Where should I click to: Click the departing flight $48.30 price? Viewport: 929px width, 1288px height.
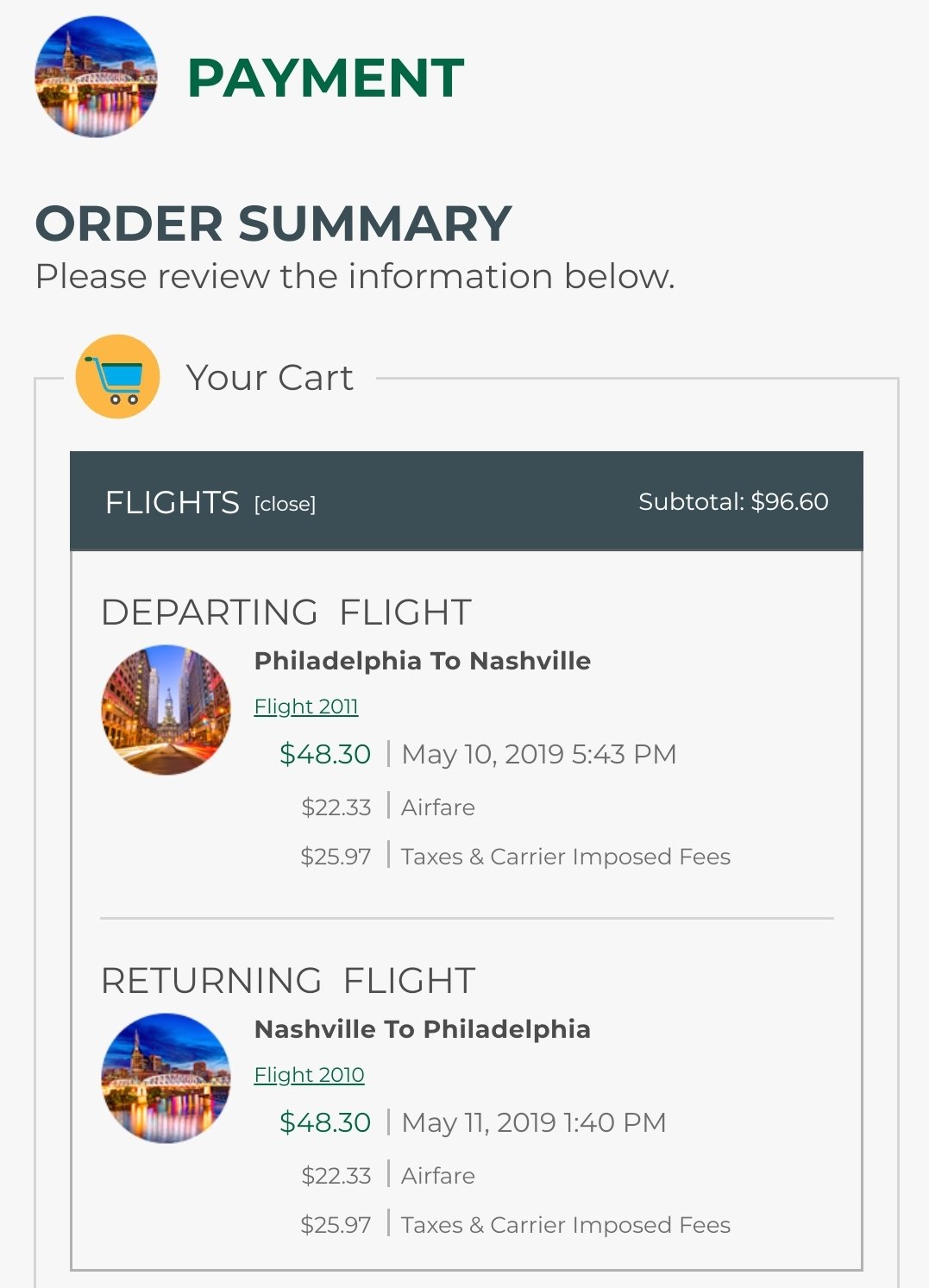click(325, 754)
